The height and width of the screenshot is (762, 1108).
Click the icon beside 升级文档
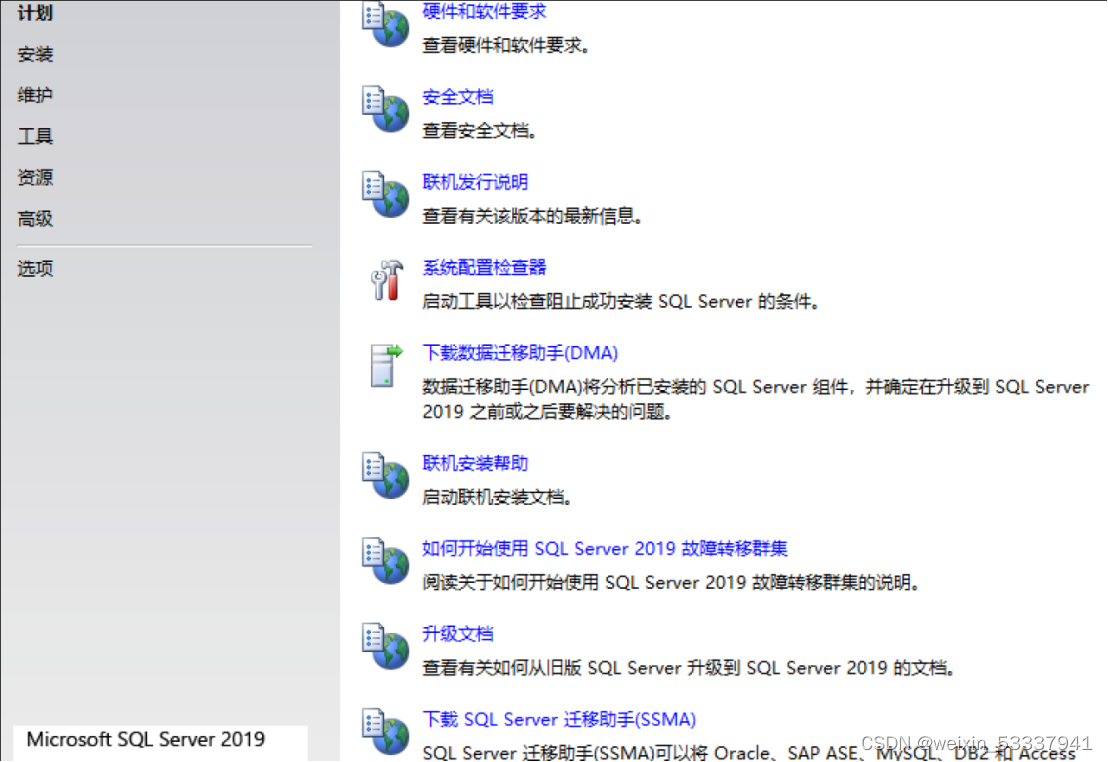tap(385, 647)
